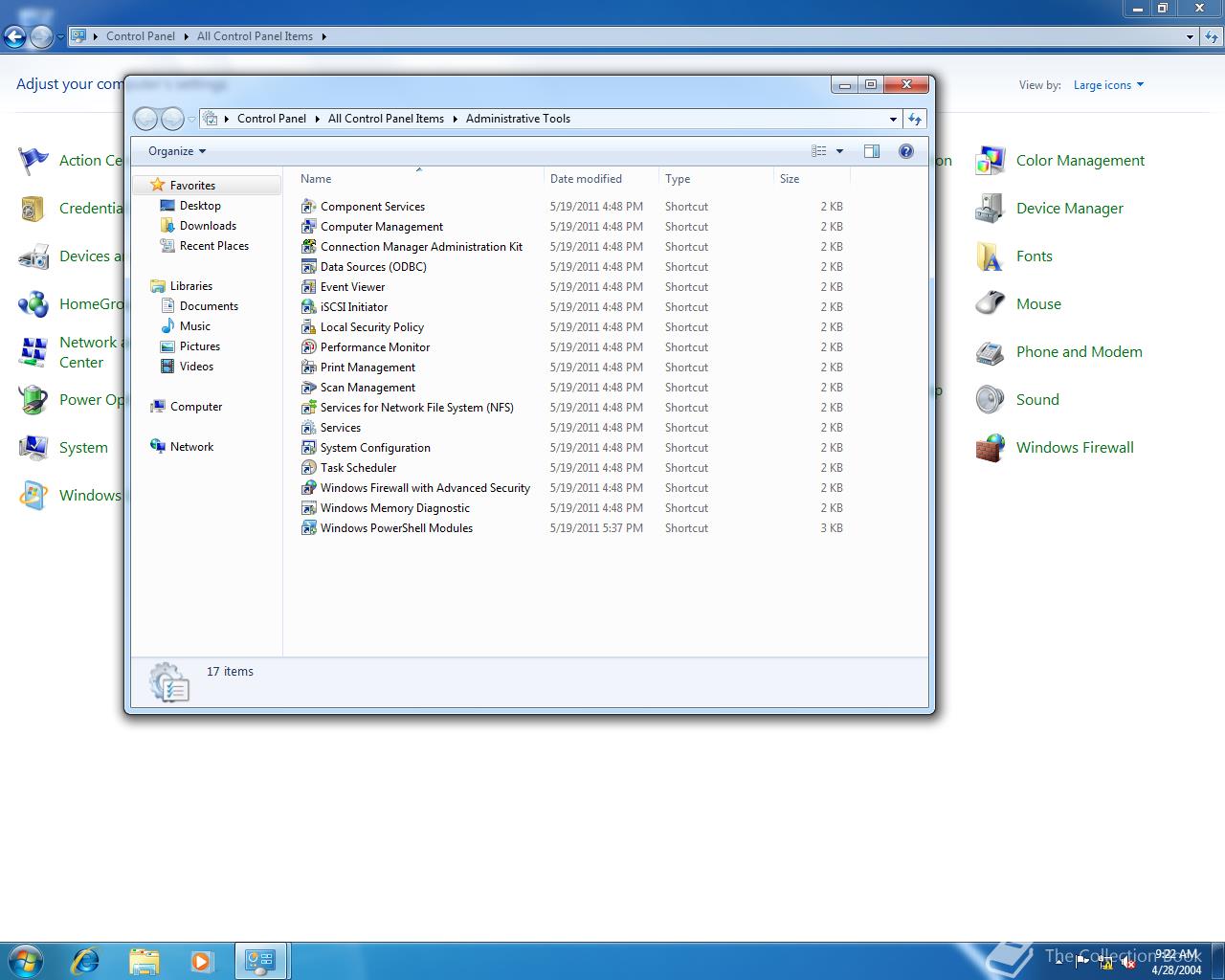
Task: Open Videos library in sidebar
Action: tap(196, 367)
